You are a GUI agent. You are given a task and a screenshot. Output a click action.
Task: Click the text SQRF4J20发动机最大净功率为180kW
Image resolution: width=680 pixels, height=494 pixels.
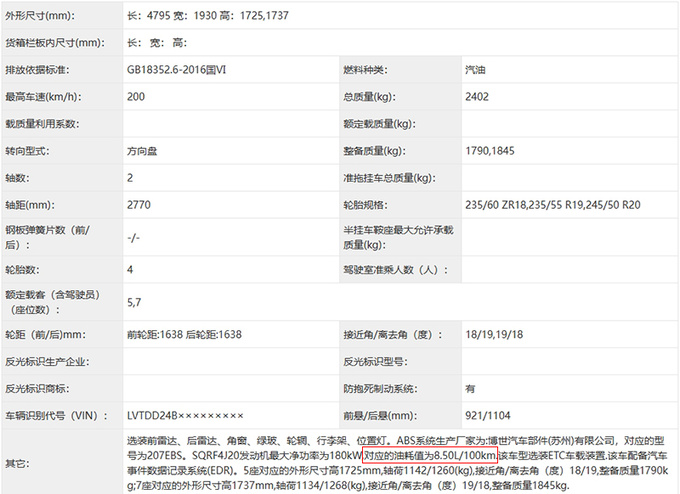(x=277, y=455)
